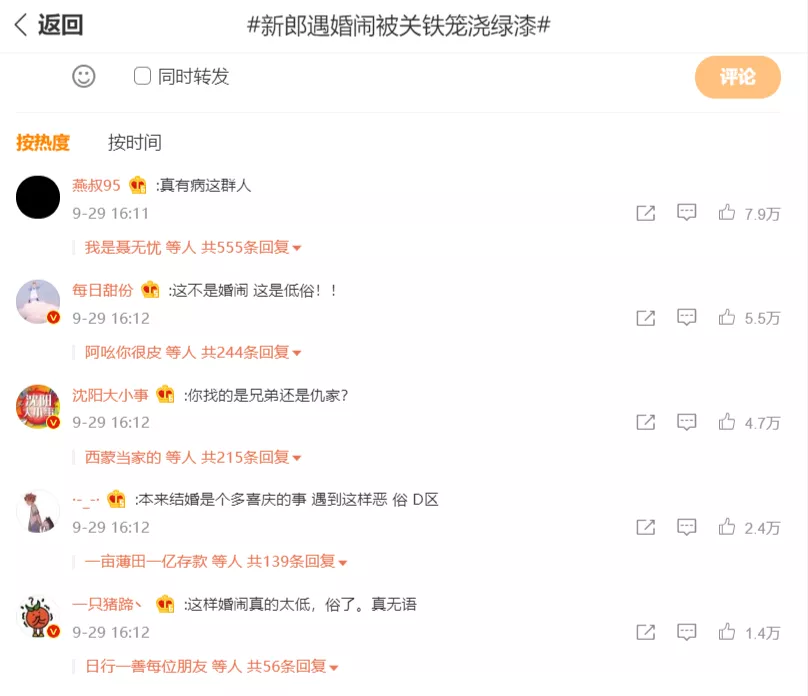This screenshot has height=696, width=808.
Task: Like the 7.9万 comment by 燕叔95
Action: pos(727,213)
